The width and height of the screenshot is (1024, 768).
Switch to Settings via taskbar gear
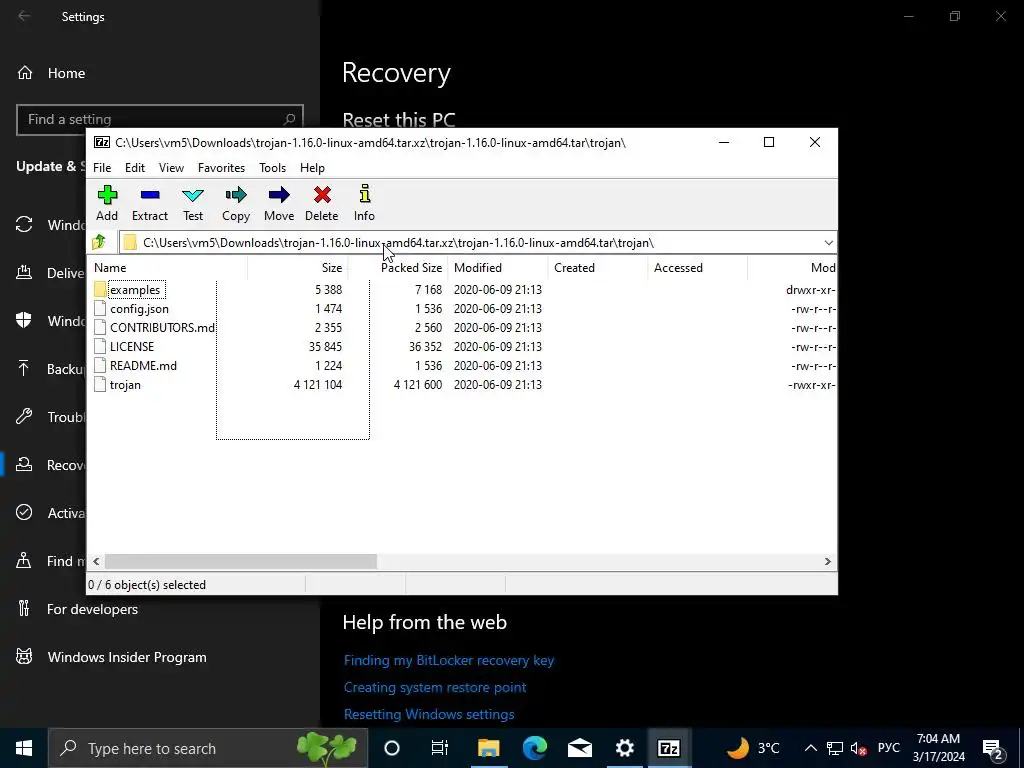coord(625,748)
